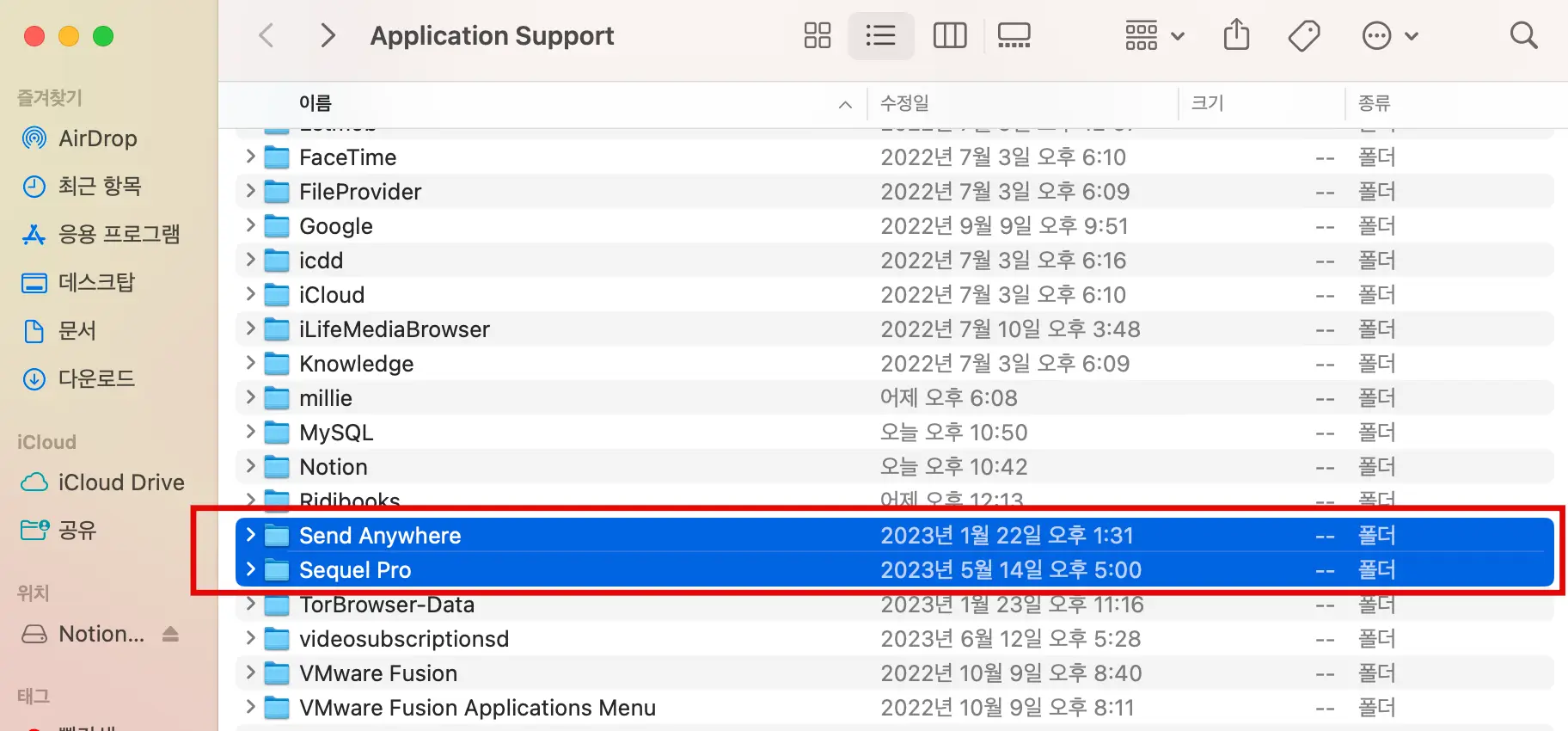Expand the FaceTime folder
The height and width of the screenshot is (731, 1568).
click(x=250, y=157)
